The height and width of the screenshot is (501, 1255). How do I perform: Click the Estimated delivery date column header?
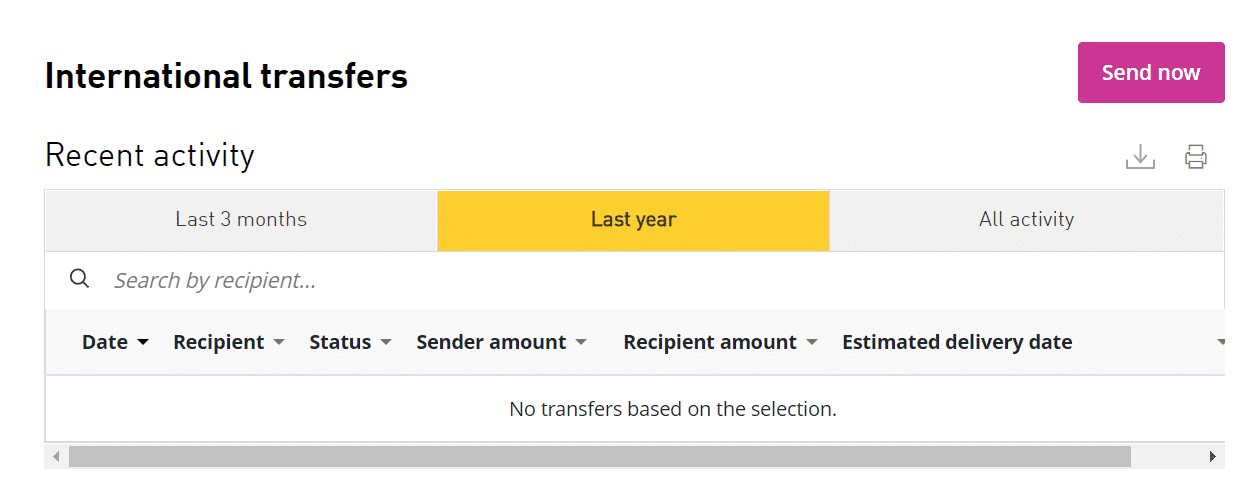pos(957,343)
